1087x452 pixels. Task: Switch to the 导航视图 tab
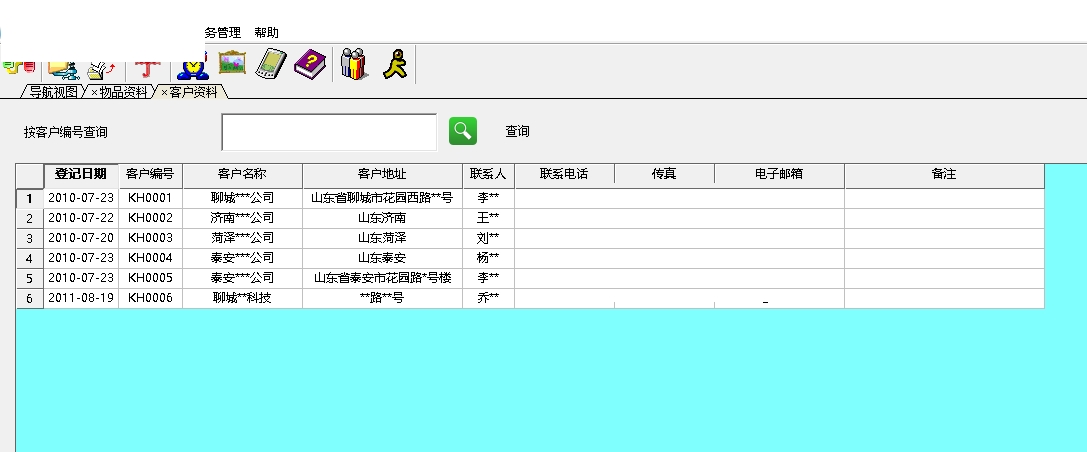pyautogui.click(x=53, y=92)
